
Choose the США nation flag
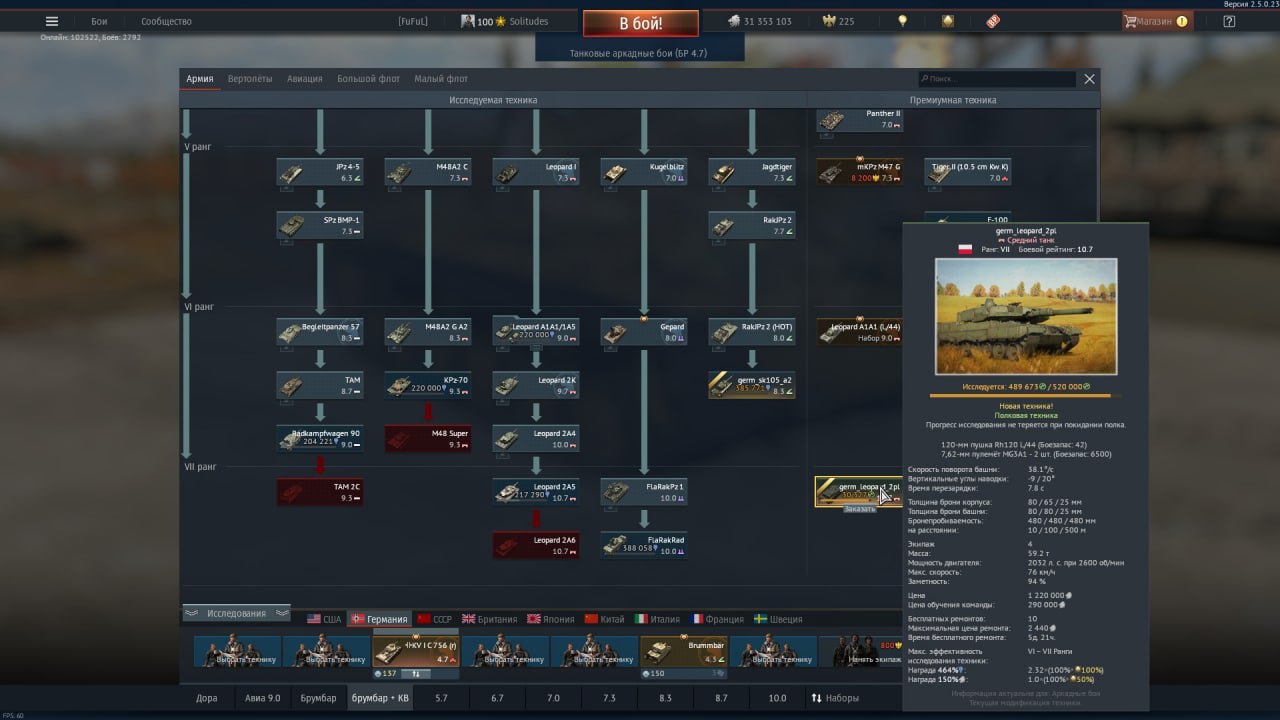click(324, 619)
